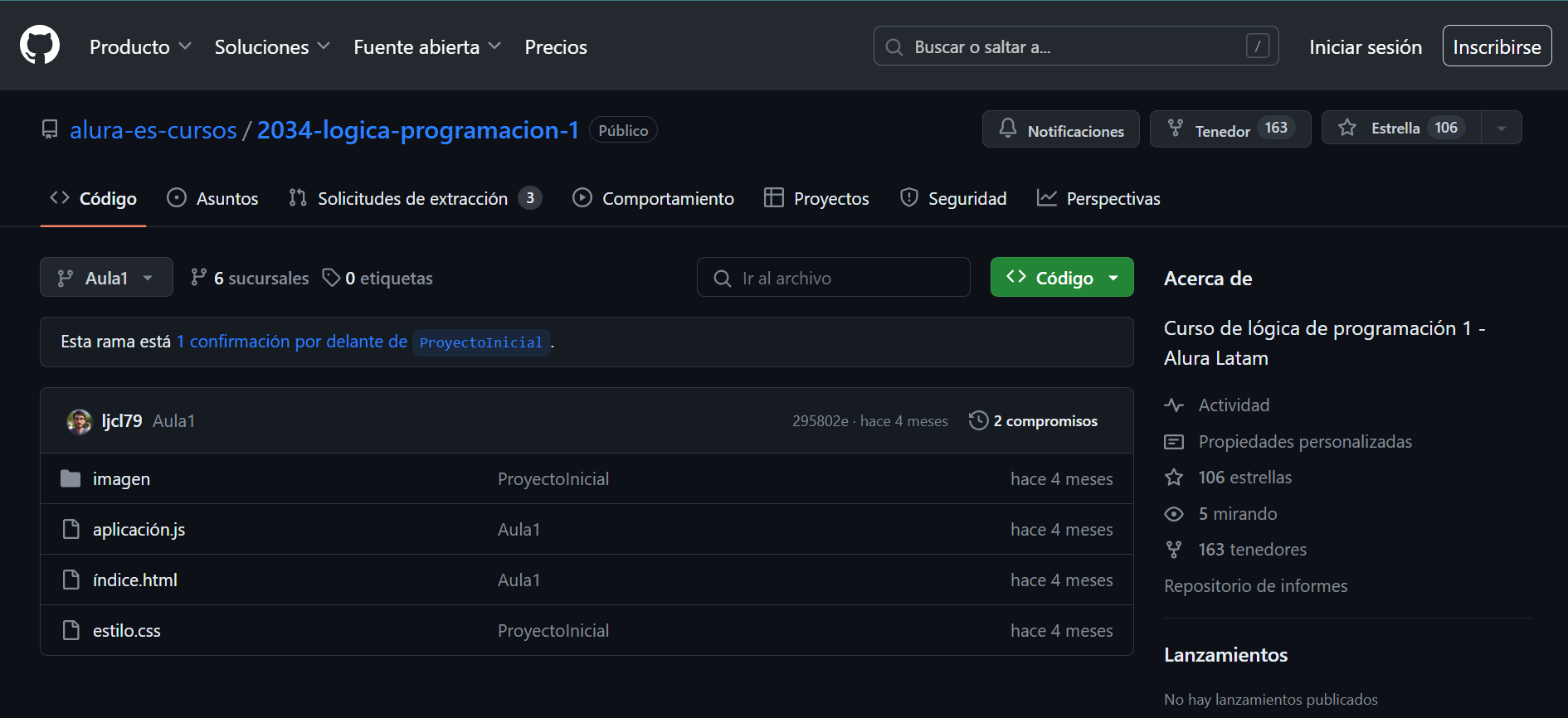Go to the Precios page
The height and width of the screenshot is (718, 1568).
pyautogui.click(x=556, y=47)
